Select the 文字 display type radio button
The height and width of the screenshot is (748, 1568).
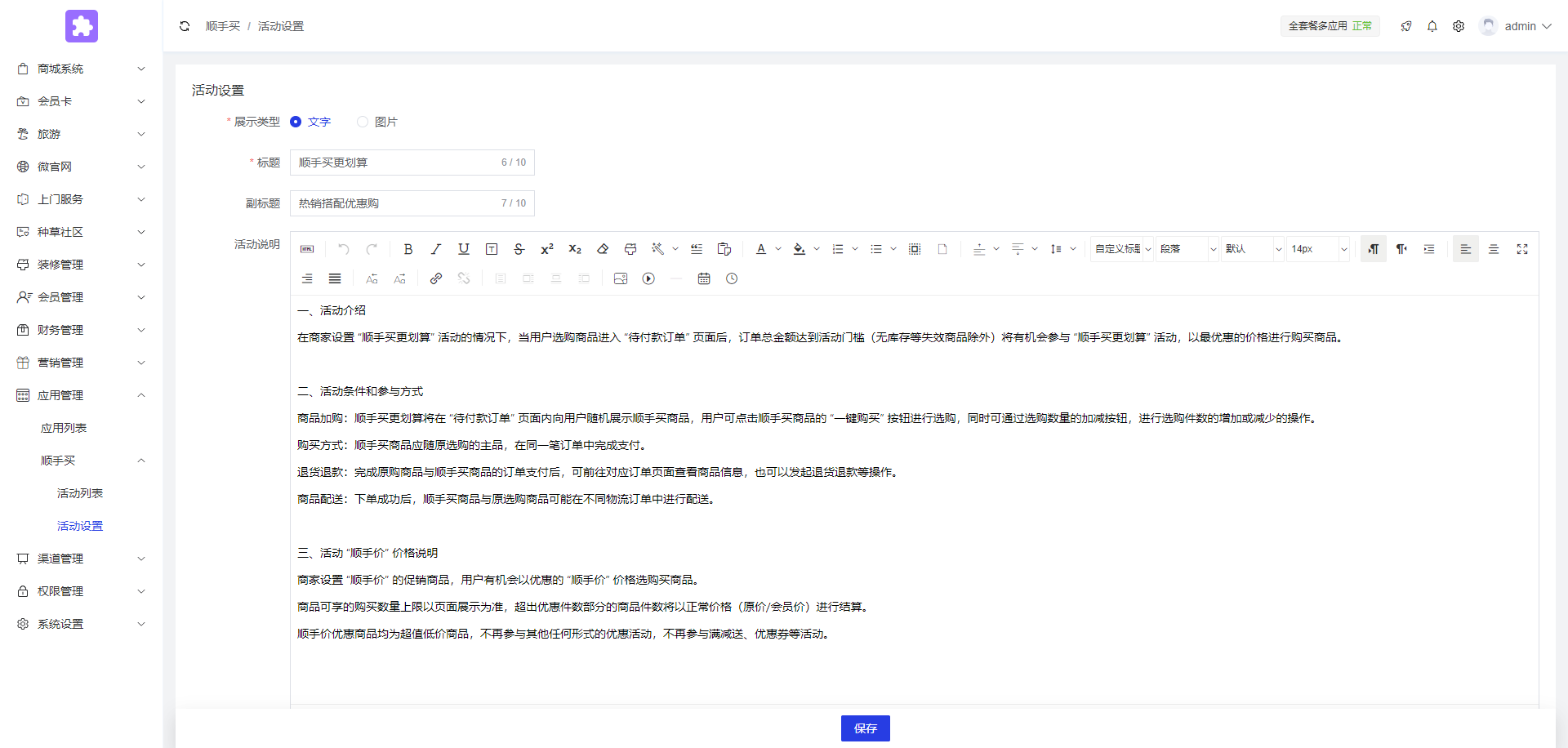pos(296,122)
